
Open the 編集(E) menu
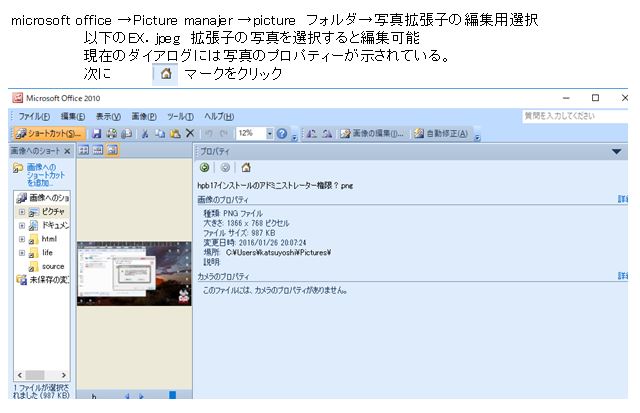click(x=73, y=116)
